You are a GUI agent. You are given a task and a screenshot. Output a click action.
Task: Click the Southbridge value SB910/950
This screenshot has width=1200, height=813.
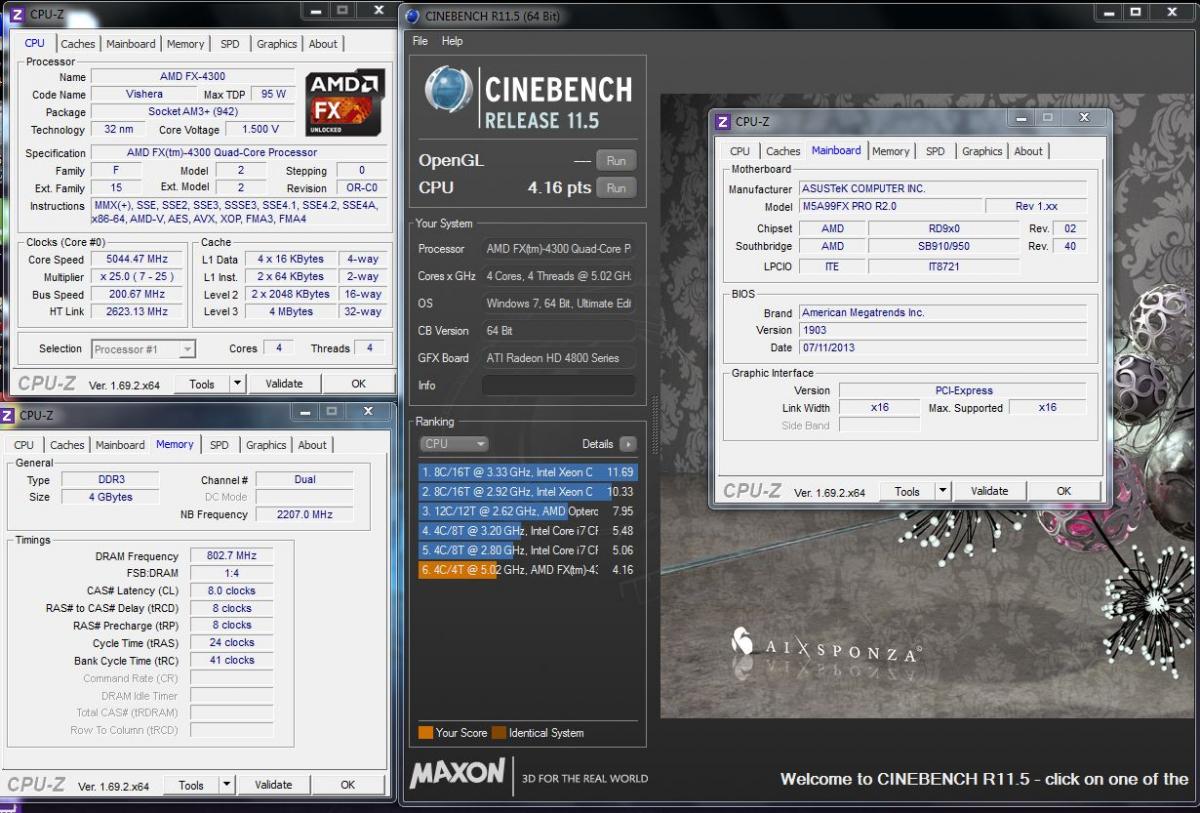point(943,247)
